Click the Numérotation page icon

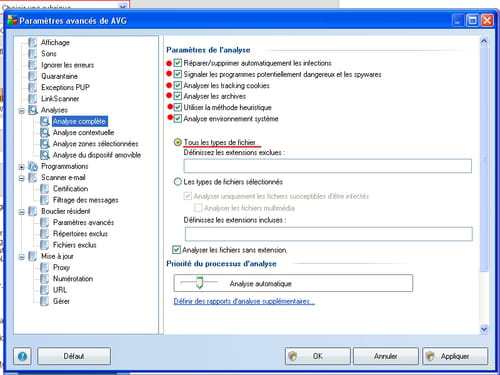[44, 279]
